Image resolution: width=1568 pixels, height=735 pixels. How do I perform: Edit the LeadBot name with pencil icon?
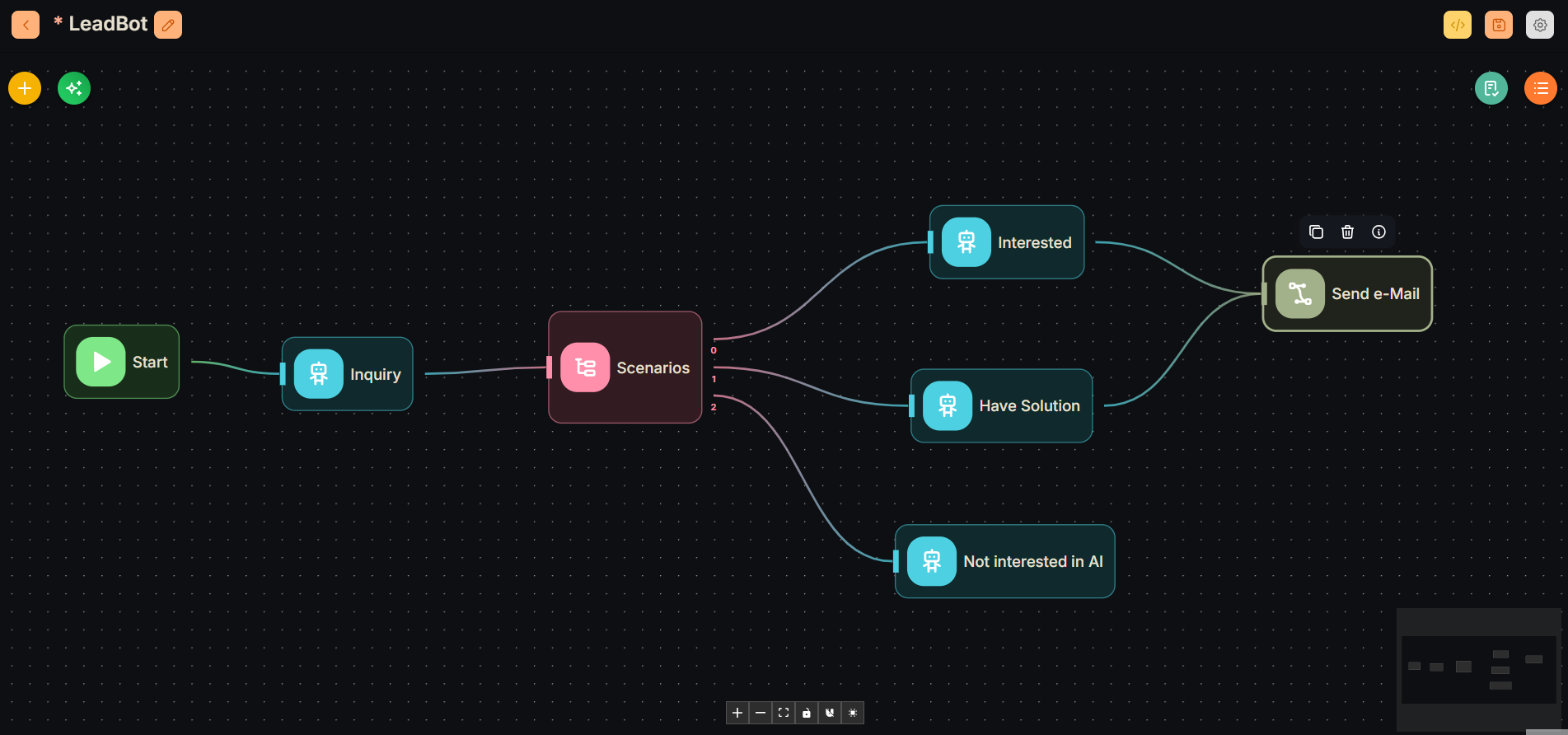coord(168,25)
